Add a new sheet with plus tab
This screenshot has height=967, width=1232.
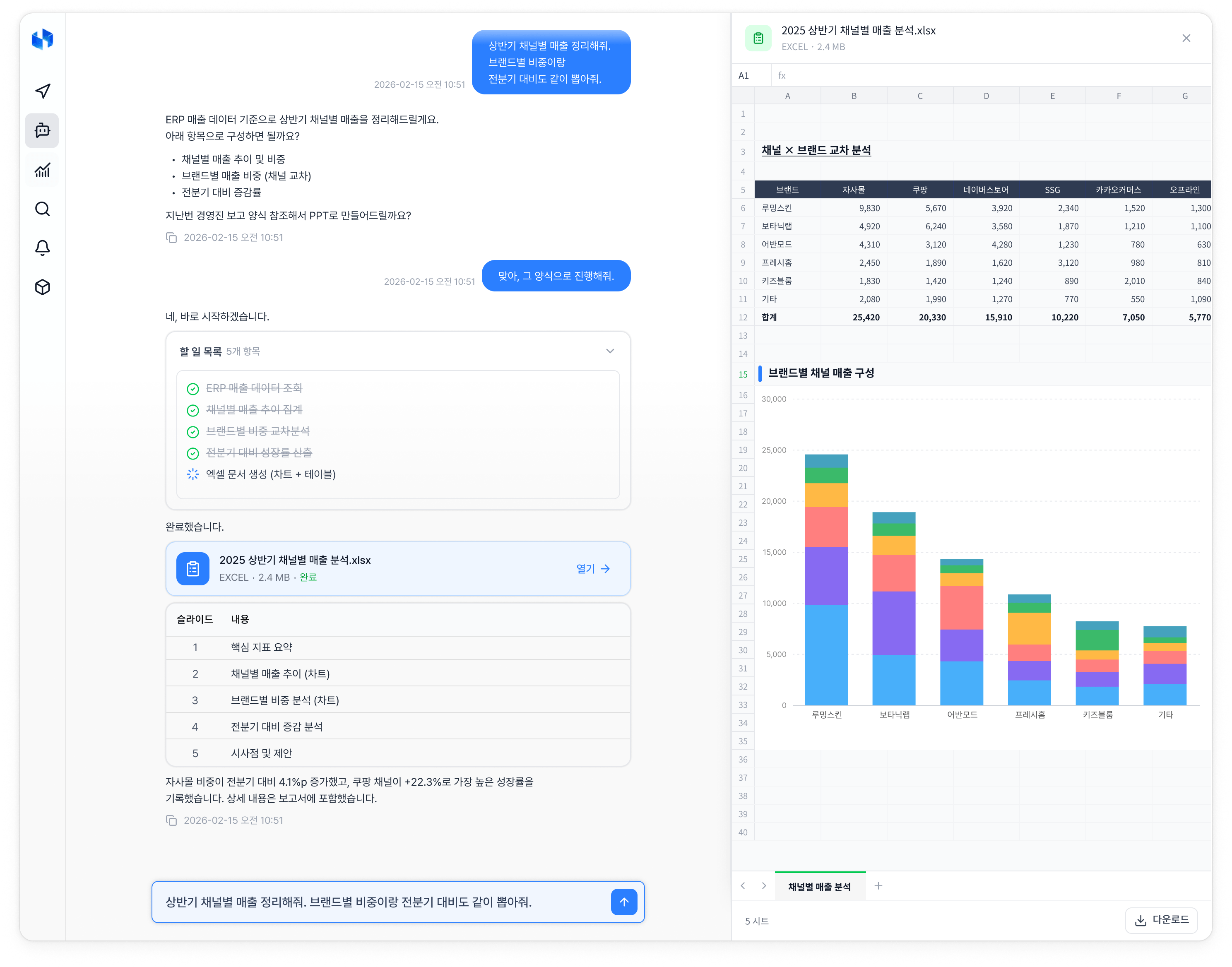tap(878, 885)
